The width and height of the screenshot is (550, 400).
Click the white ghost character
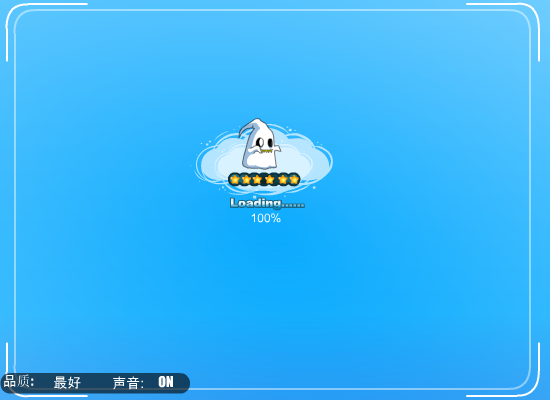coord(259,144)
